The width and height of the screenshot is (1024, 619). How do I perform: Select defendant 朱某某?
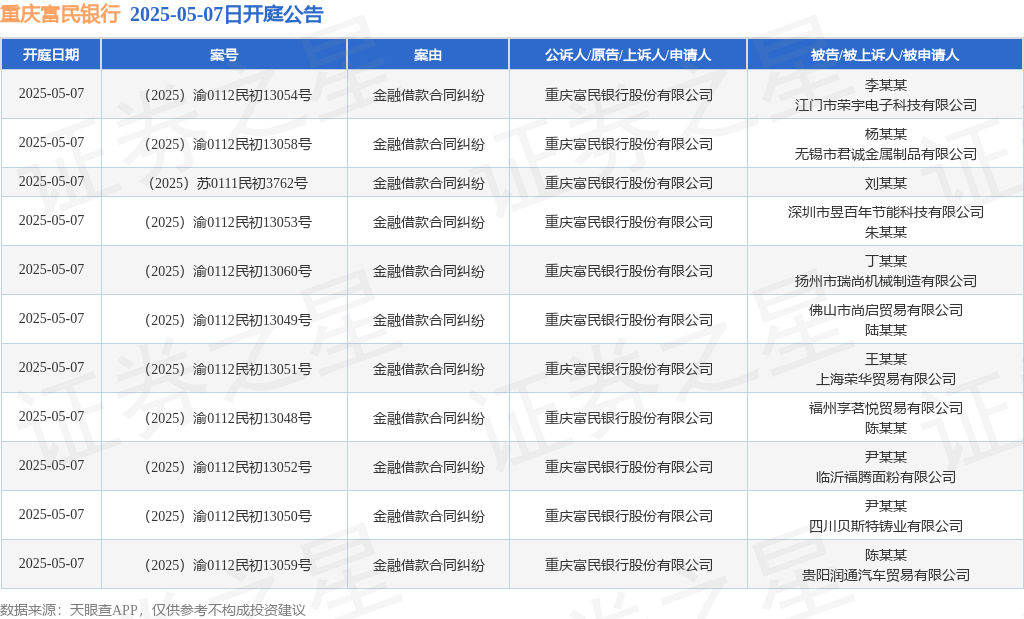pos(886,232)
